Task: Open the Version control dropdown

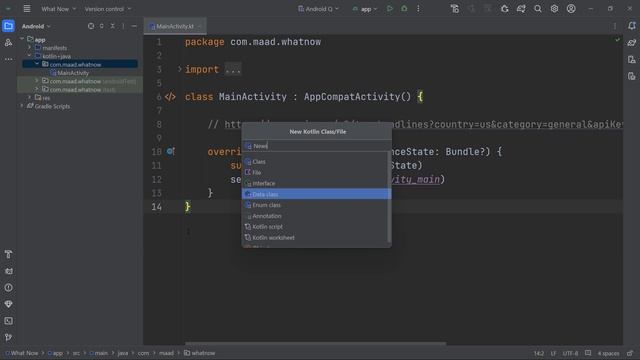Action: click(x=108, y=9)
